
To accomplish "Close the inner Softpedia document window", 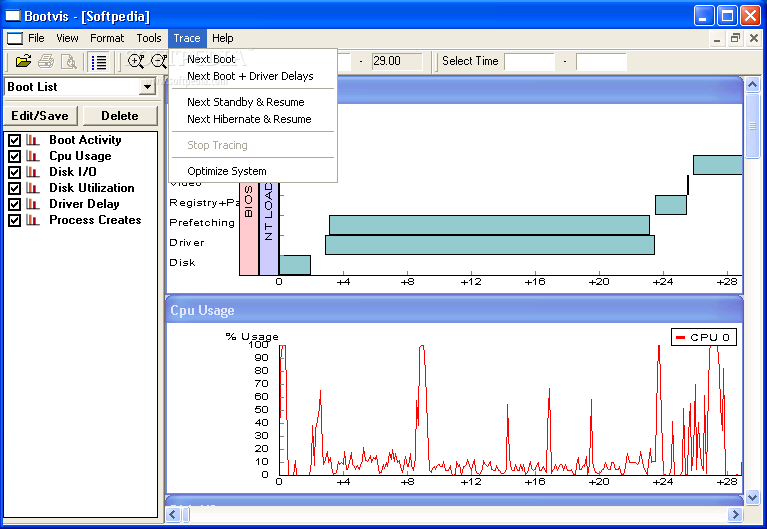I will coord(754,38).
